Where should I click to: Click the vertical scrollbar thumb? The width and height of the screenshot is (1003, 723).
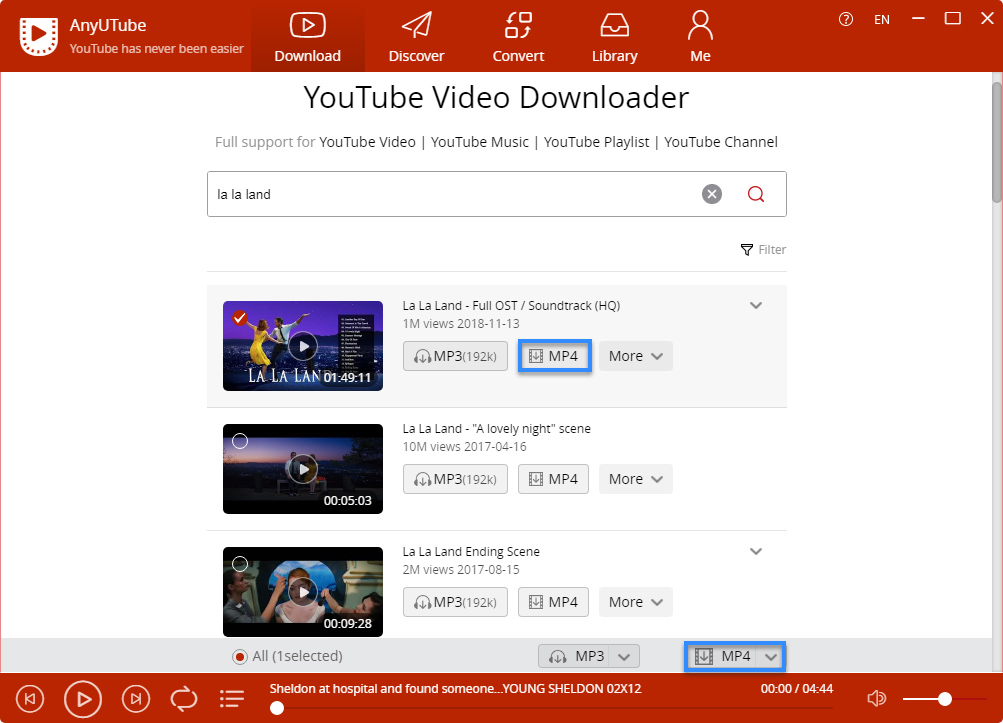point(997,142)
